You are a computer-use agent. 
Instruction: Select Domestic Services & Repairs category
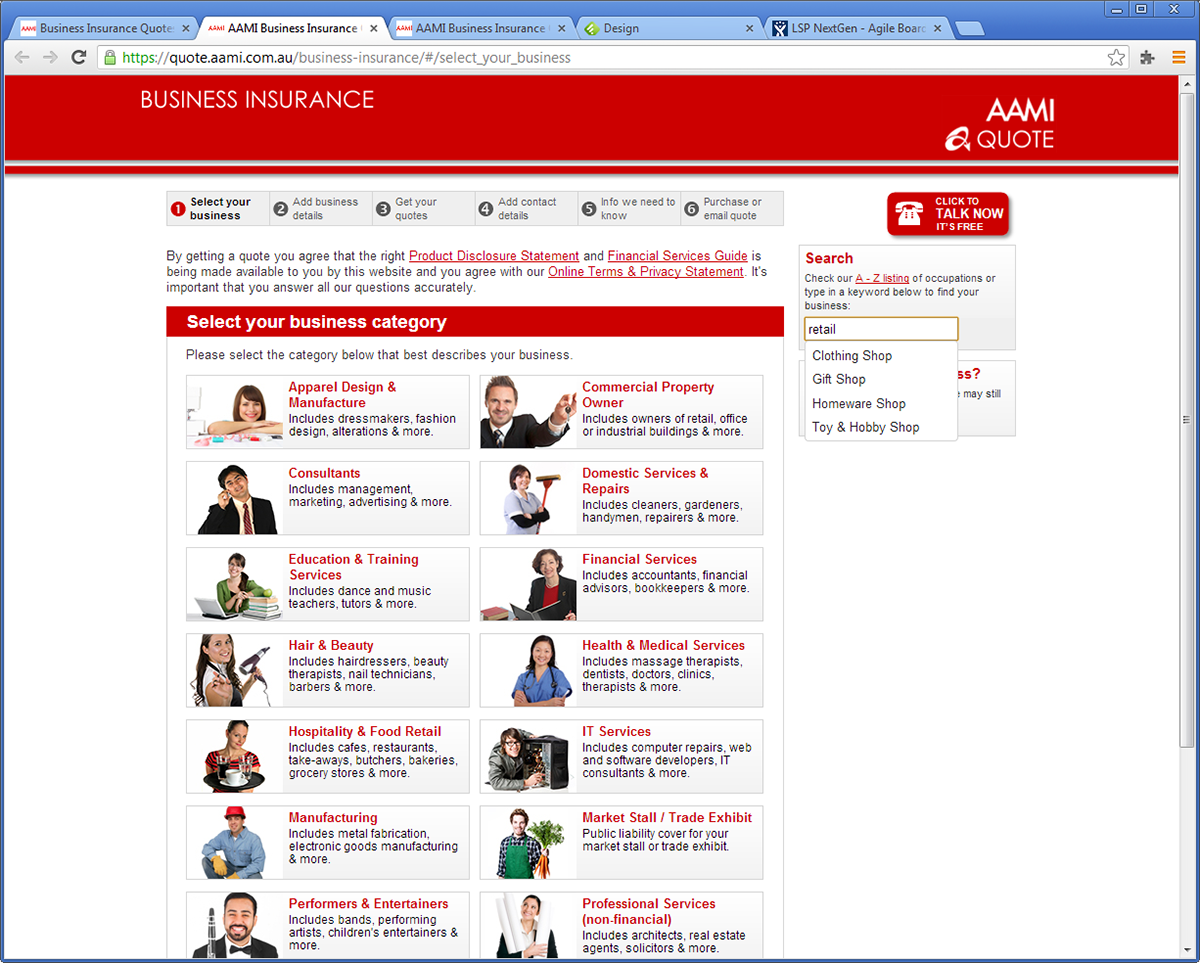click(621, 498)
